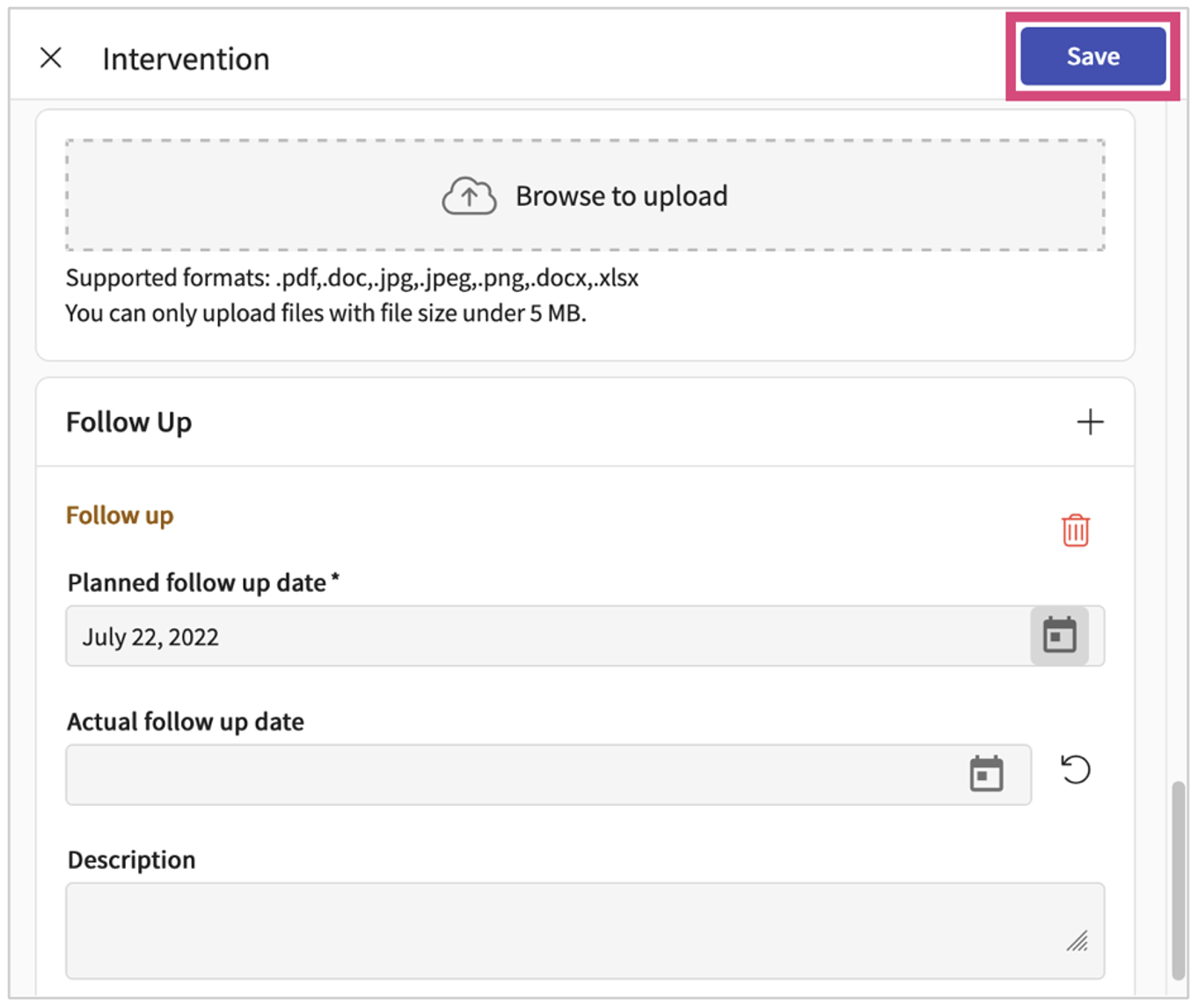
Task: Click the dashed Browse to upload area
Action: pos(587,195)
